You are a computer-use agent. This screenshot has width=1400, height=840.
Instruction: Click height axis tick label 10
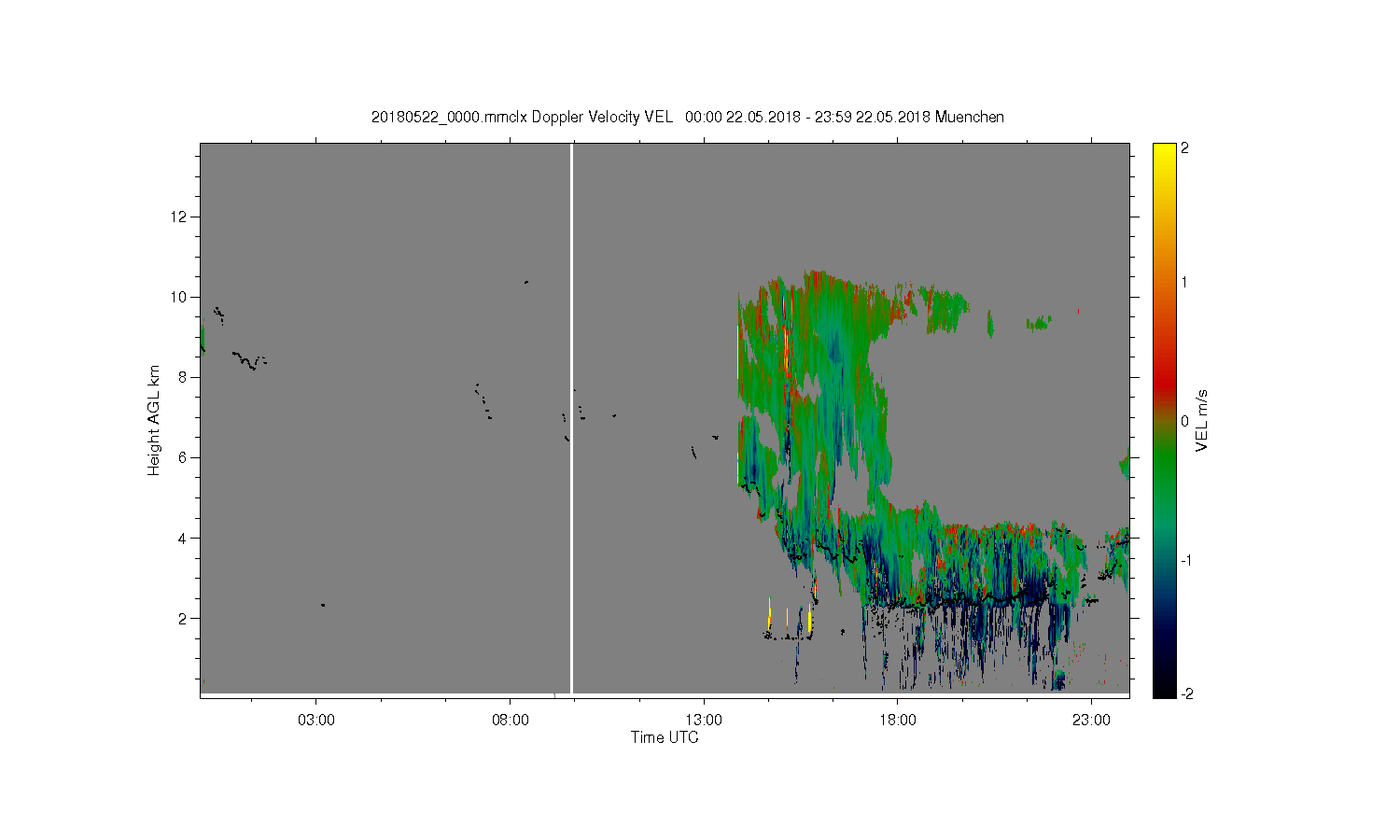pos(179,297)
